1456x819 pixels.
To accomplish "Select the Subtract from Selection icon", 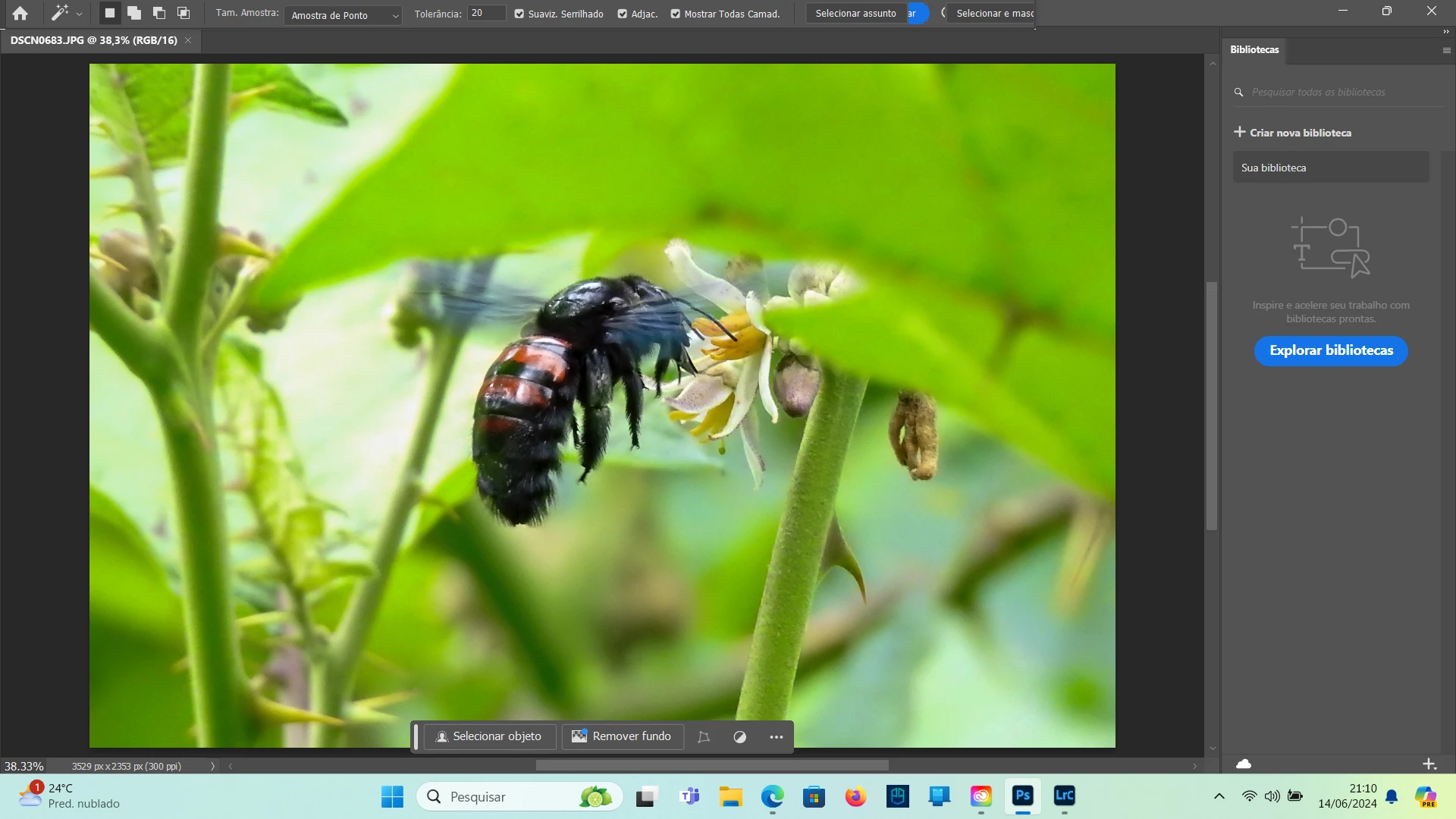I will pyautogui.click(x=159, y=13).
